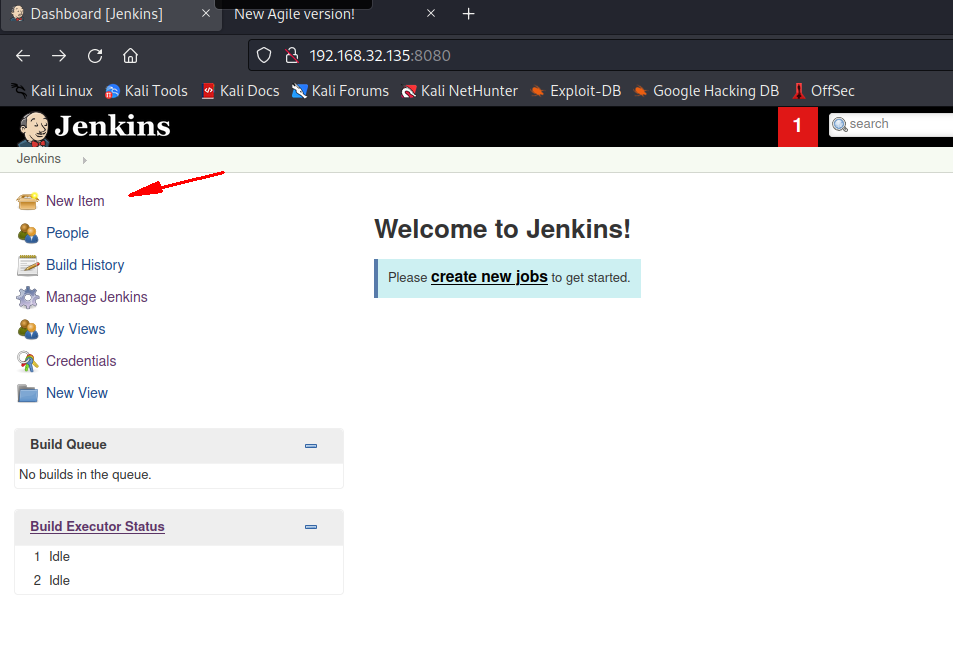Click the Manage Jenkins gear icon
The height and width of the screenshot is (663, 953).
[27, 297]
